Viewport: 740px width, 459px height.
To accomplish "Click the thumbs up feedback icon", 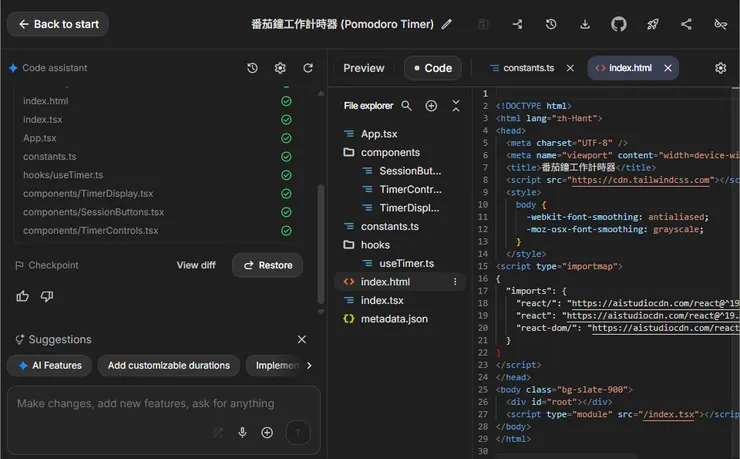I will click(x=23, y=296).
